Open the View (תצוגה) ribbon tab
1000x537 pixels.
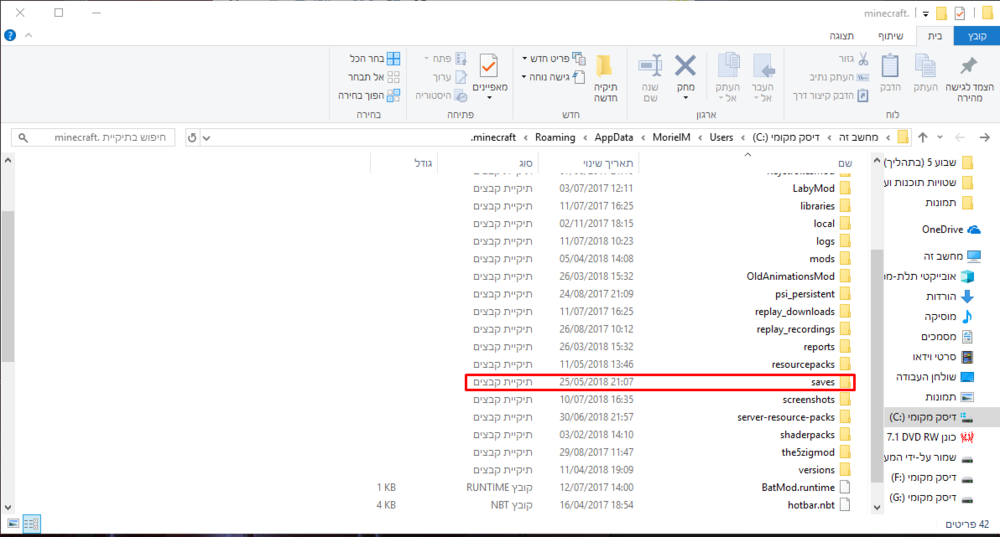[x=839, y=36]
